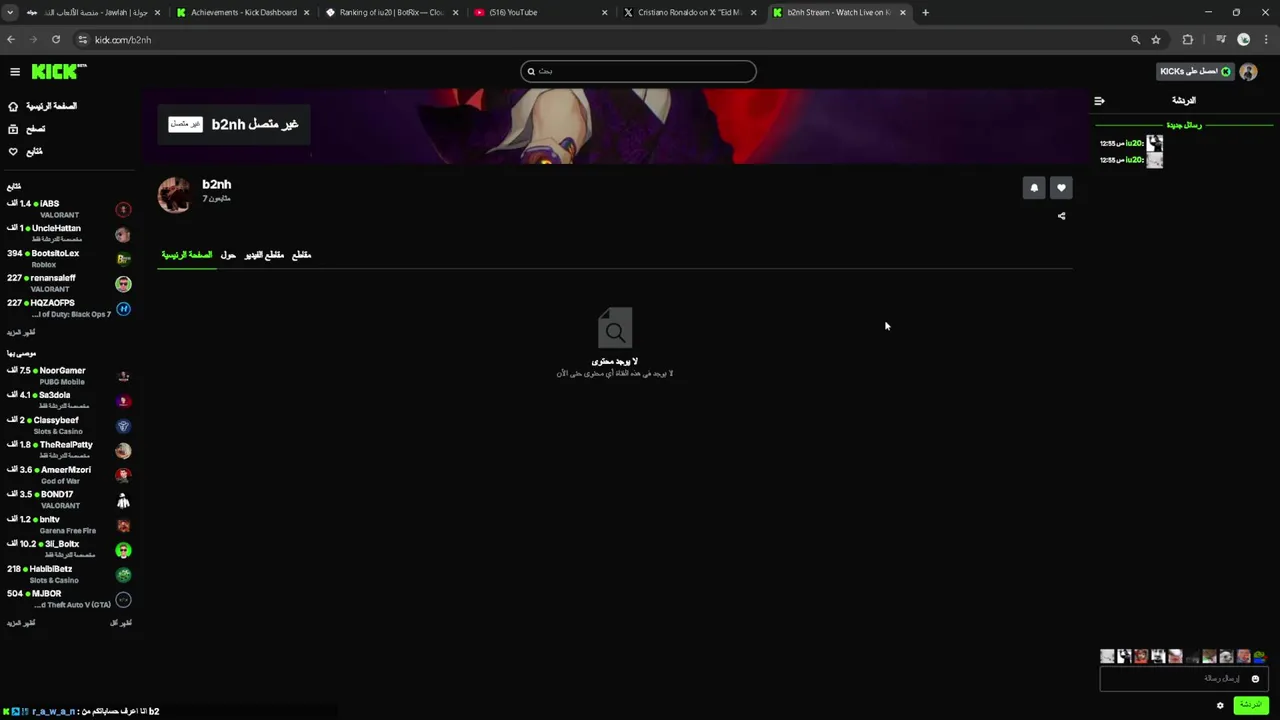Select the مقاطع (Clips) channel tab
1280x720 pixels.
tap(301, 255)
